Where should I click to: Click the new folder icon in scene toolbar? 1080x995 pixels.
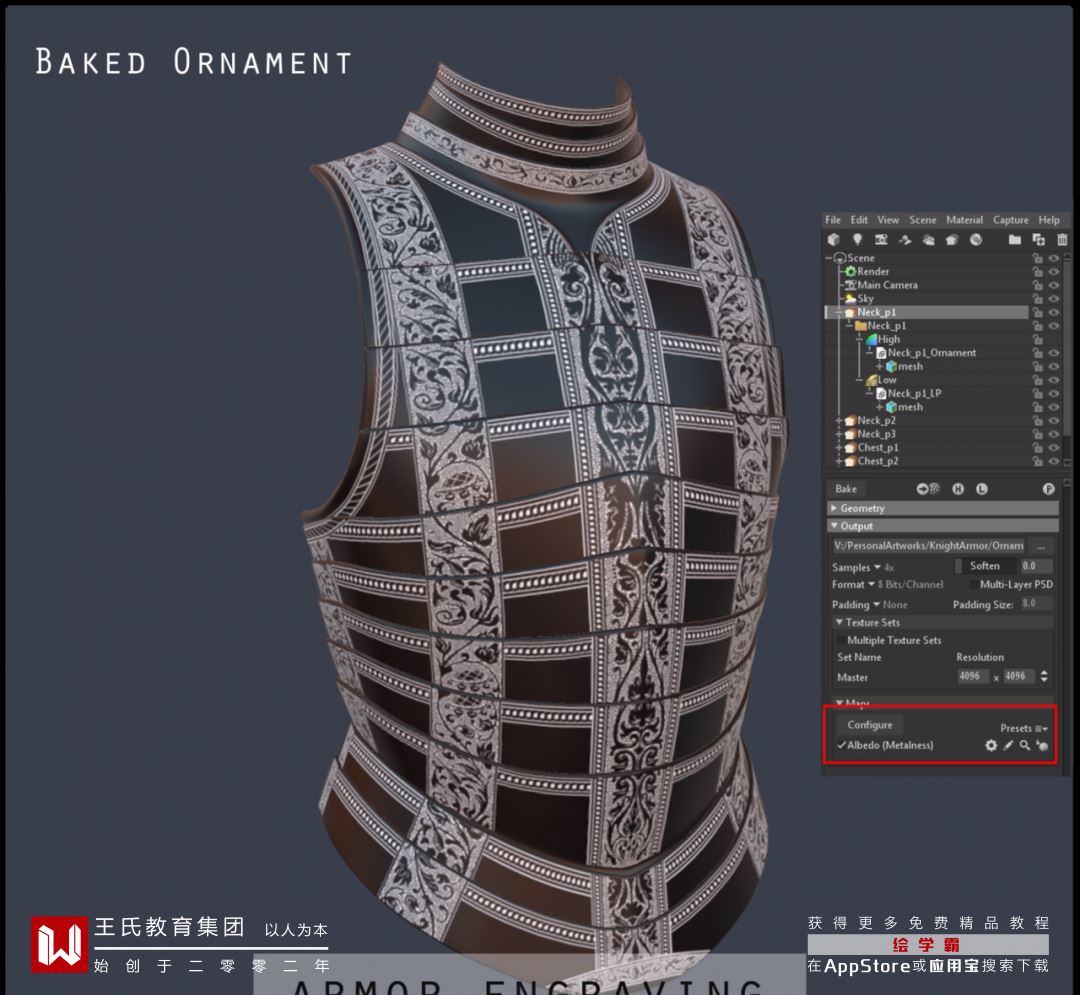coord(1015,240)
